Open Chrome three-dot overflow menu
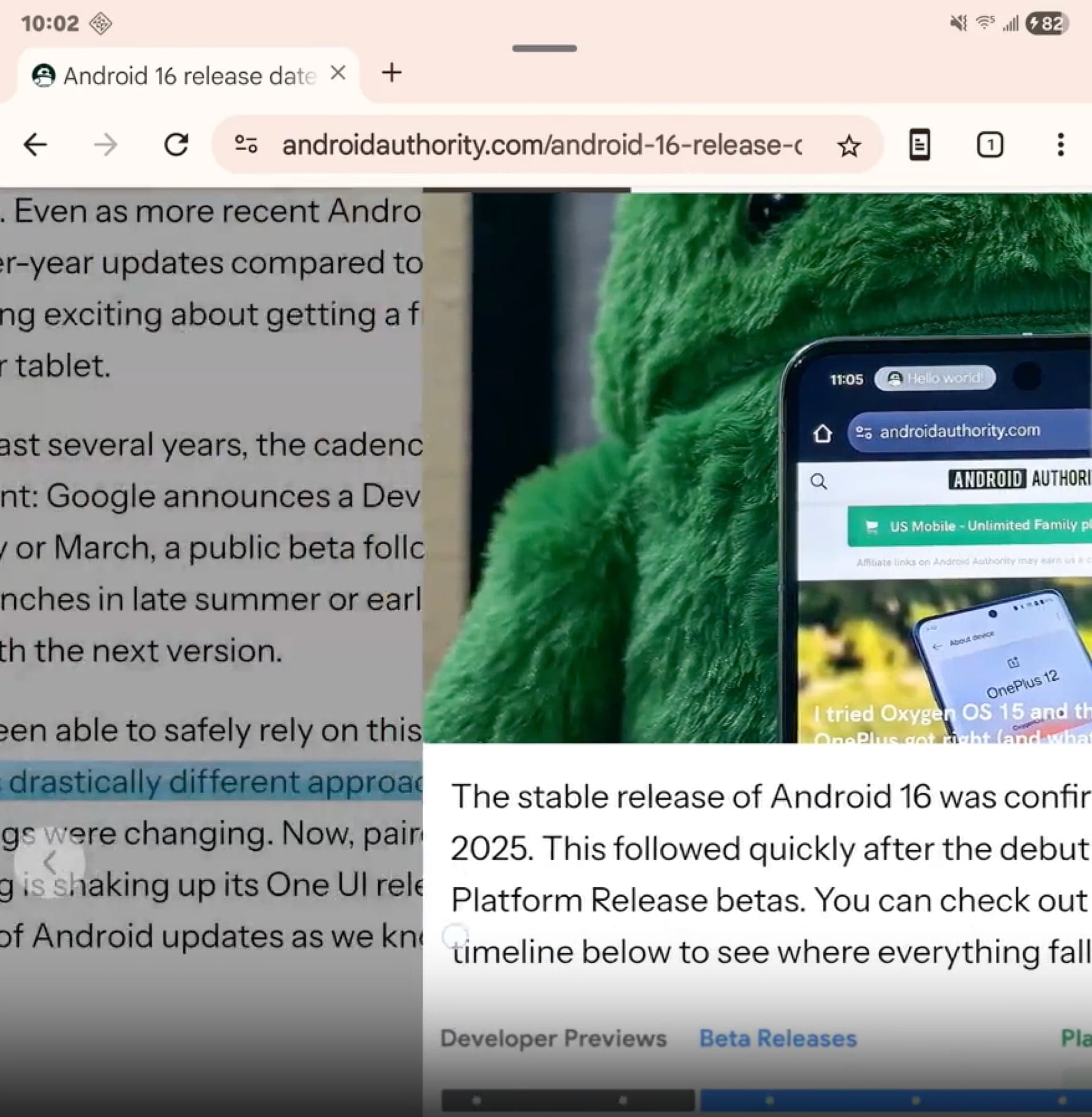1092x1117 pixels. point(1061,144)
